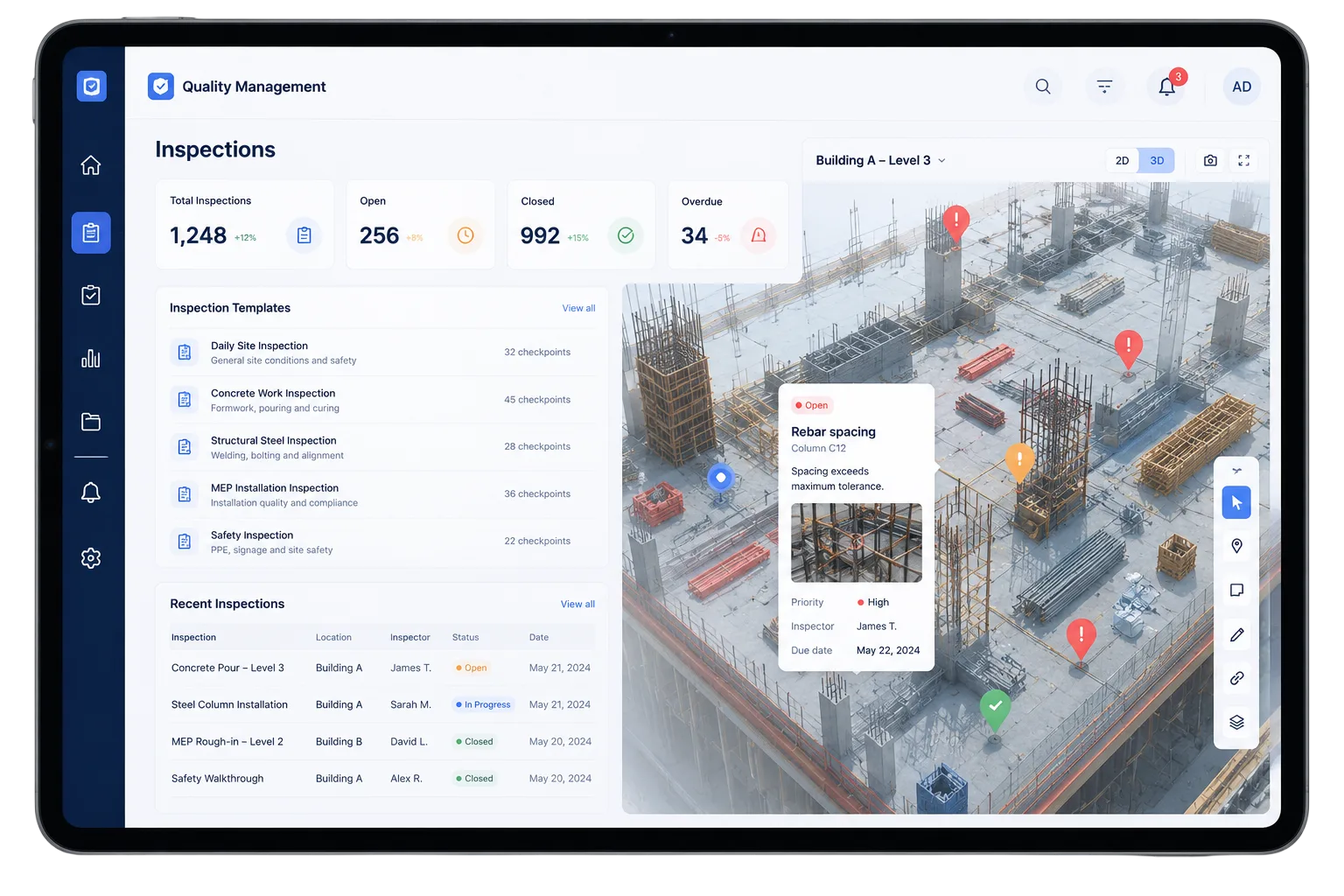Click the shield logo atop sidebar
Image resolution: width=1344 pixels, height=896 pixels.
pos(91,86)
